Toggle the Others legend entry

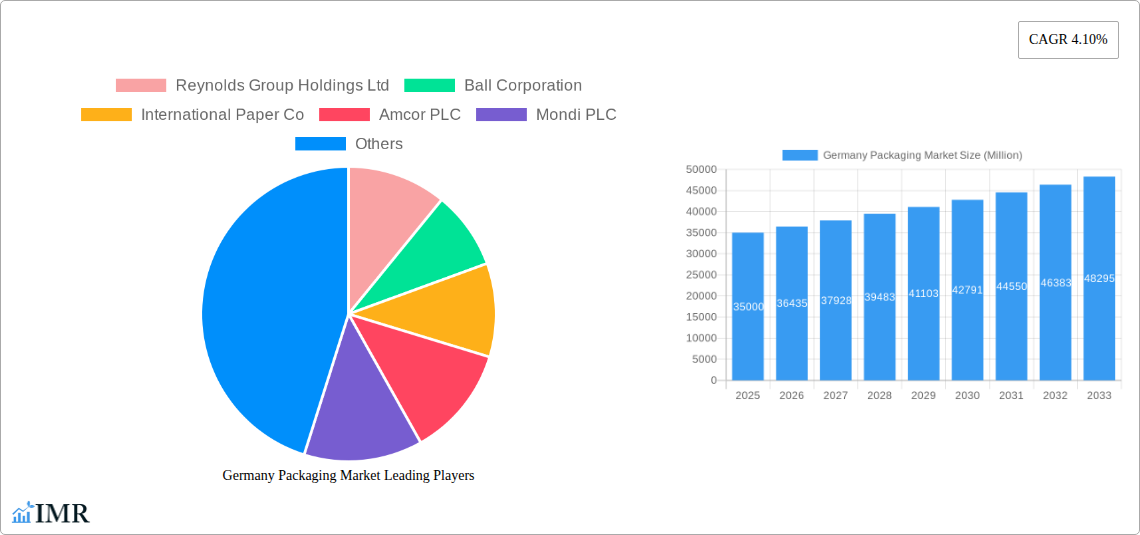(349, 144)
